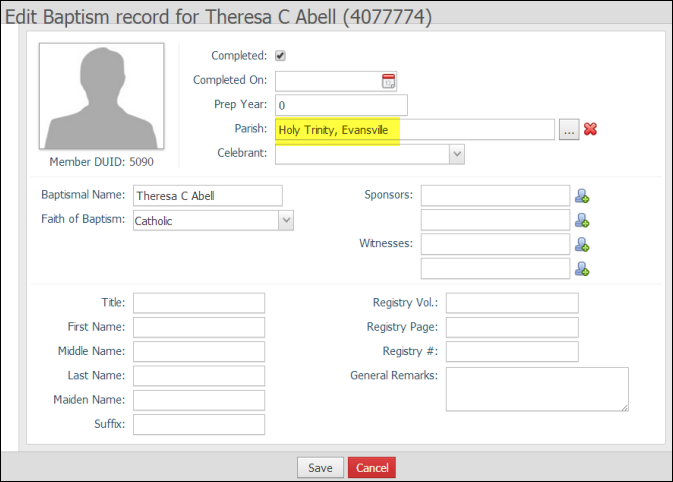This screenshot has height=482, width=673.
Task: Clear the Parish with red X icon
Action: click(590, 129)
